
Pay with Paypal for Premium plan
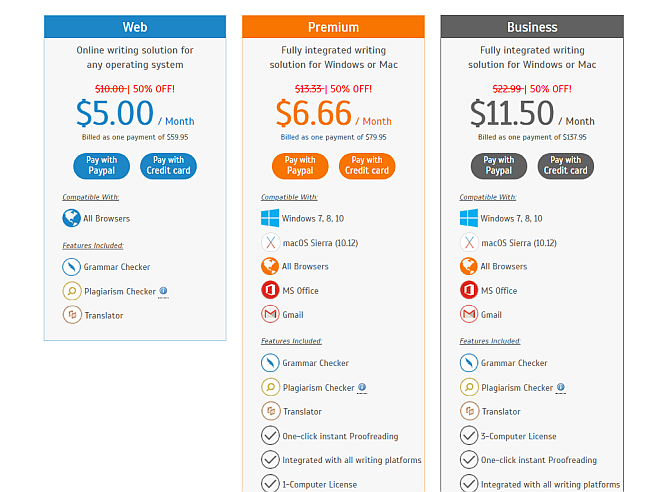point(300,165)
